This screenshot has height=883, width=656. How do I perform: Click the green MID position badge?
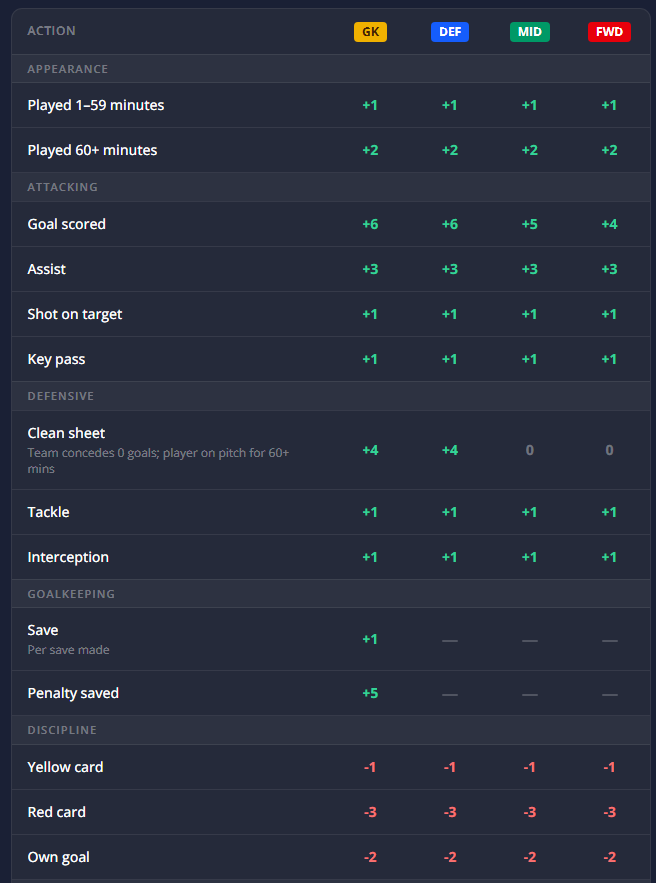(x=529, y=32)
